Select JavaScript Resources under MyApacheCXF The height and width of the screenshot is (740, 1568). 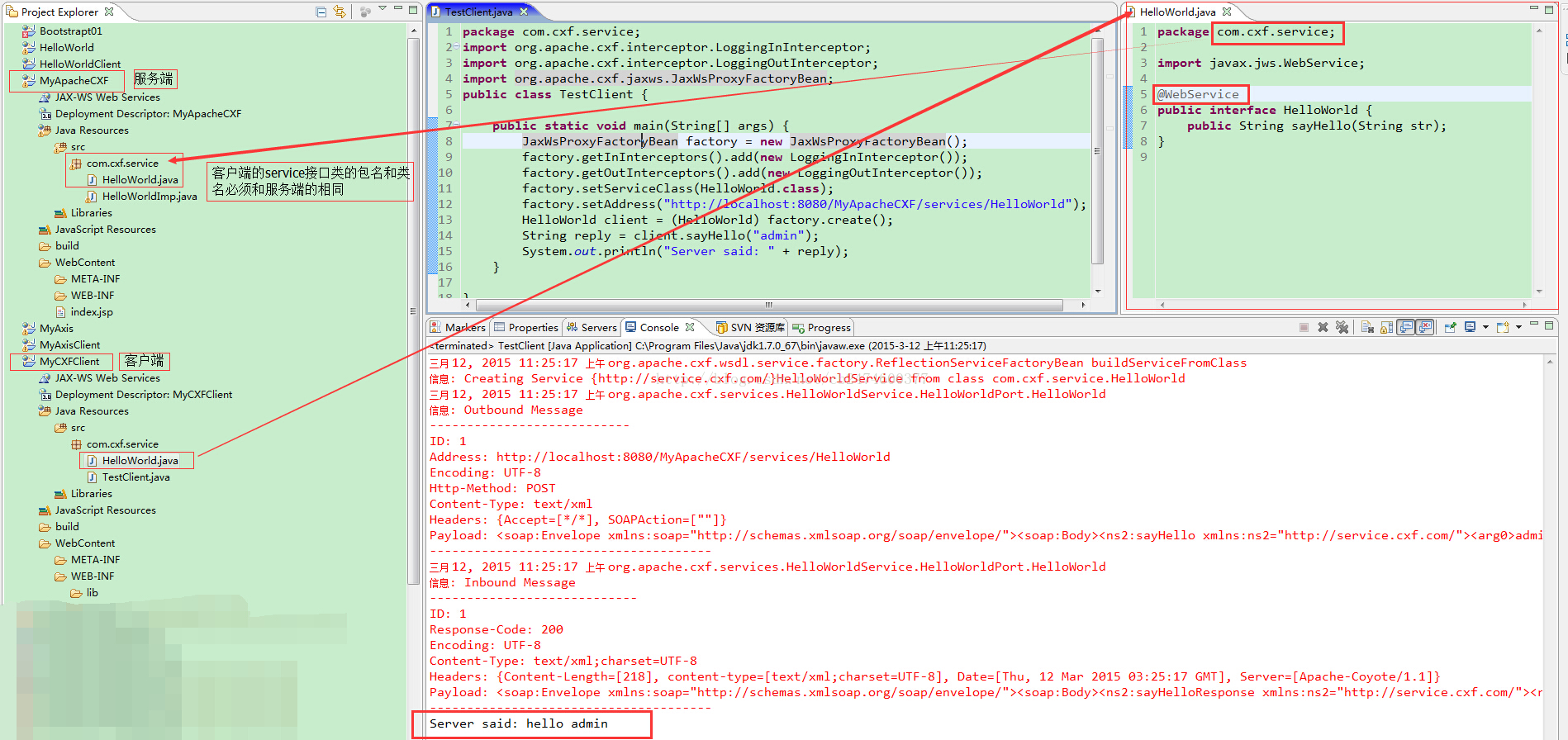click(x=105, y=230)
